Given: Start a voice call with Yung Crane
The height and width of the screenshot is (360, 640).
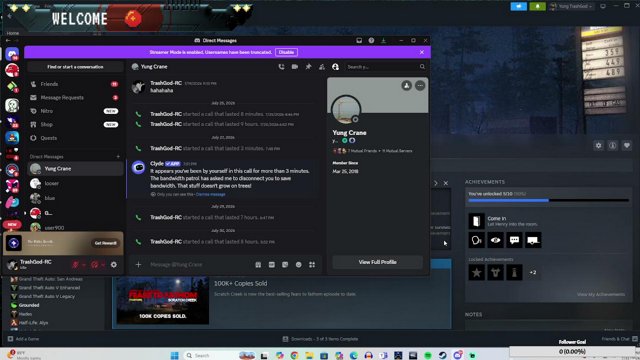Looking at the screenshot, I should tap(281, 67).
